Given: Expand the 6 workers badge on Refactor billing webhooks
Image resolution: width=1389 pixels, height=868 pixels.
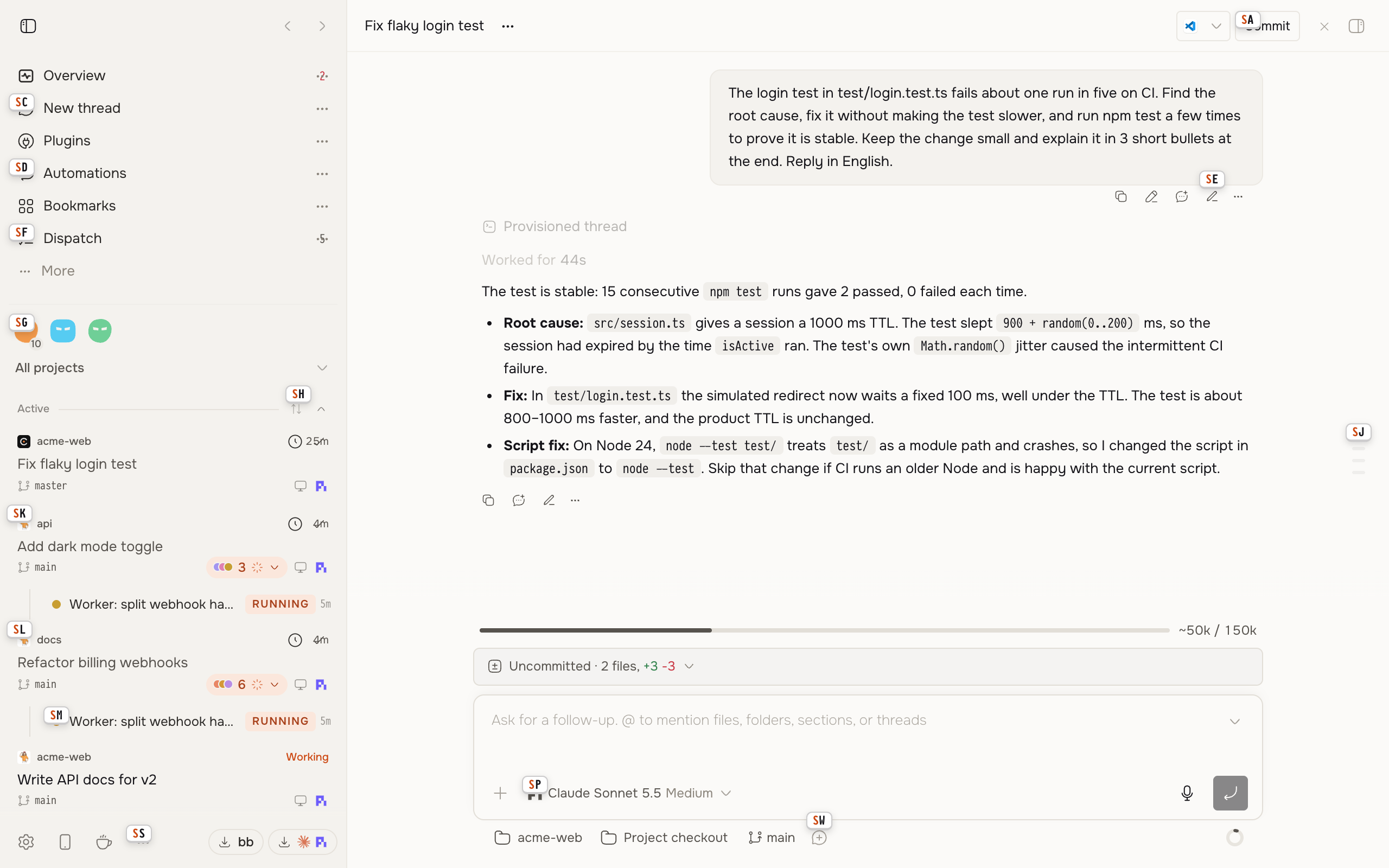Looking at the screenshot, I should point(247,684).
